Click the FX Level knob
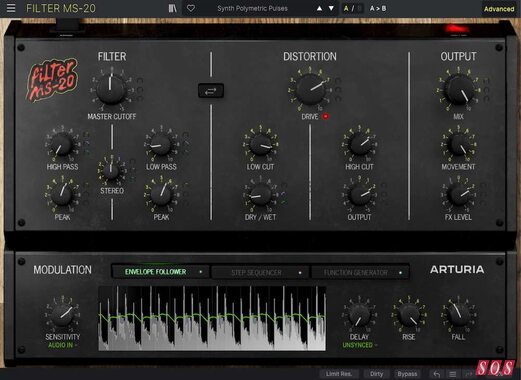This screenshot has width=521, height=380. (x=458, y=194)
